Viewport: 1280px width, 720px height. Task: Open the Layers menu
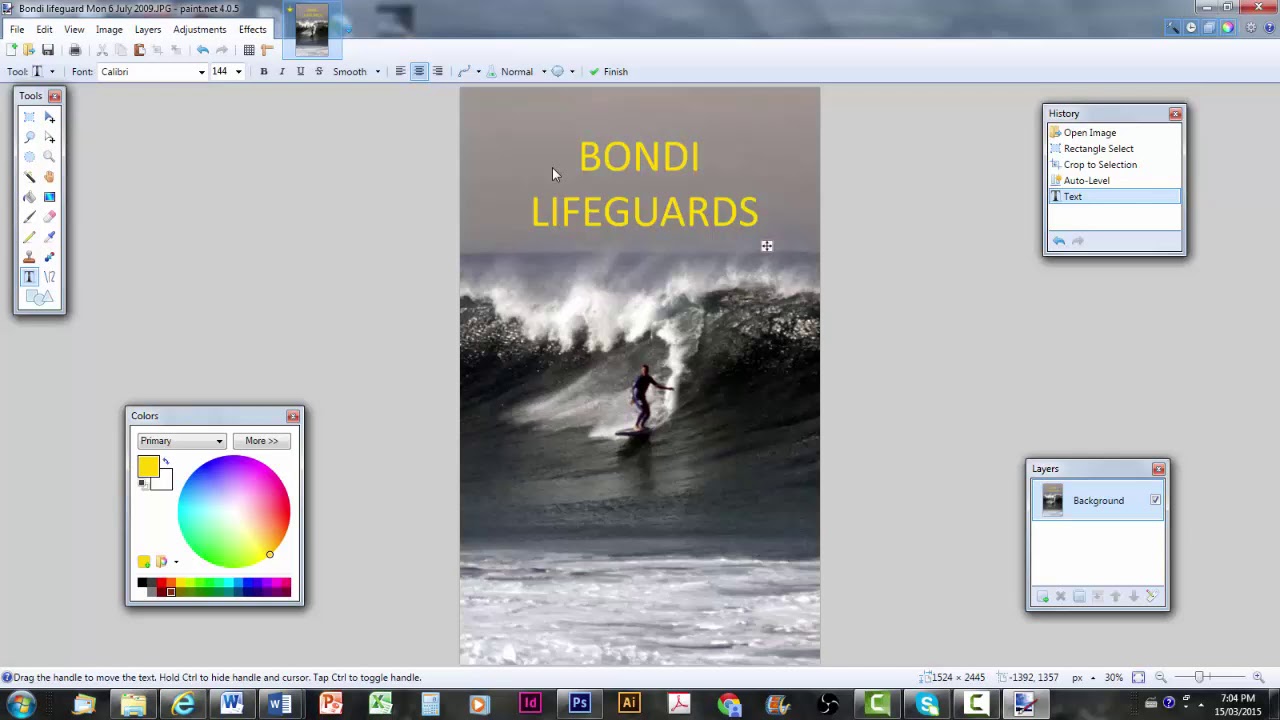tap(148, 30)
